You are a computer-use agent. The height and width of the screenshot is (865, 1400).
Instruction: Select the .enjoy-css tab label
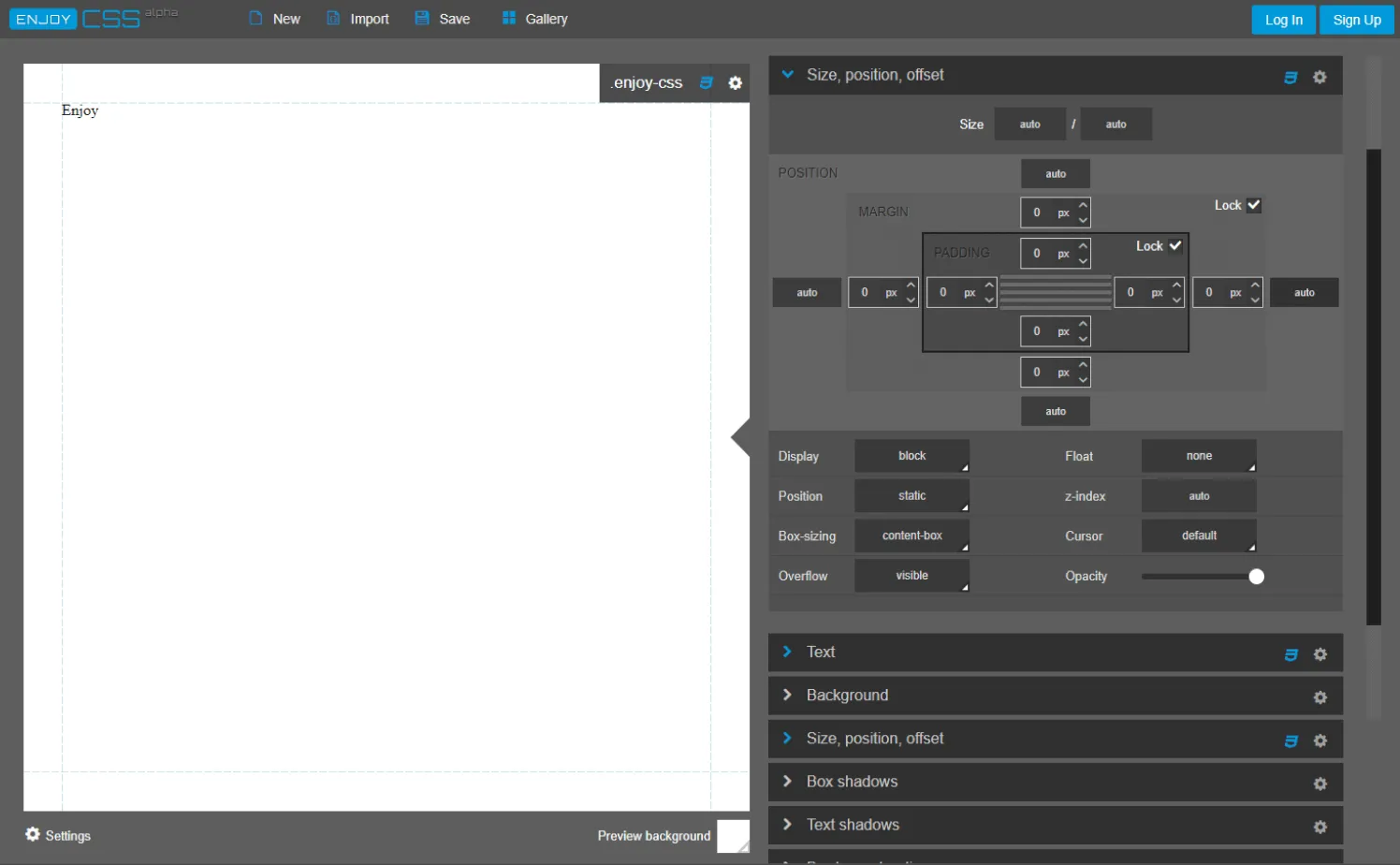648,82
